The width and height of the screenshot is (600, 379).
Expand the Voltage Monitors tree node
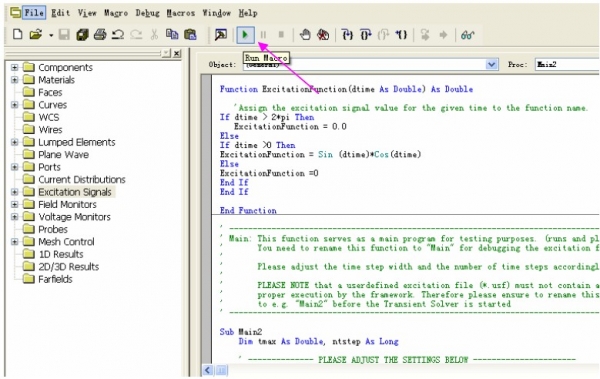point(15,217)
